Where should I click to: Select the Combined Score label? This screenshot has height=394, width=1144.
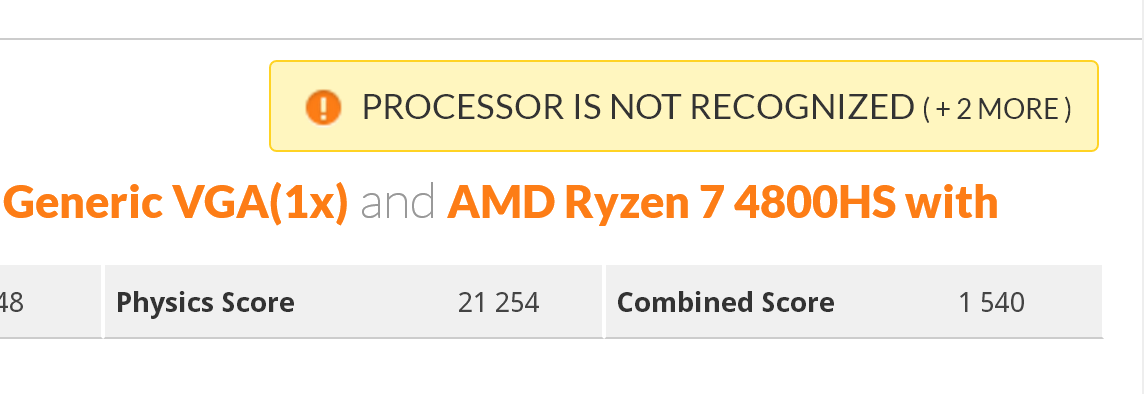pyautogui.click(x=725, y=302)
